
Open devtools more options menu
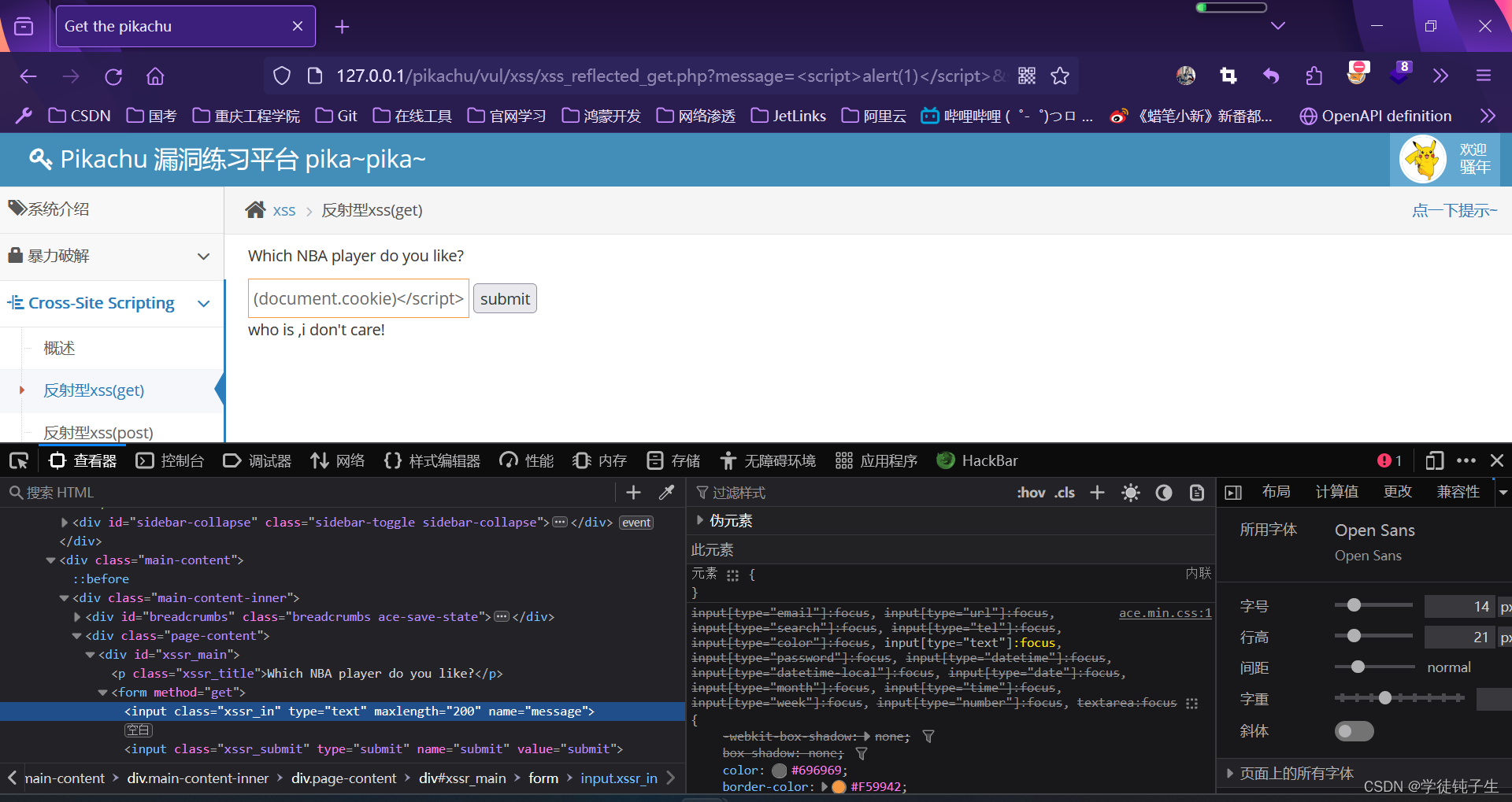point(1466,460)
